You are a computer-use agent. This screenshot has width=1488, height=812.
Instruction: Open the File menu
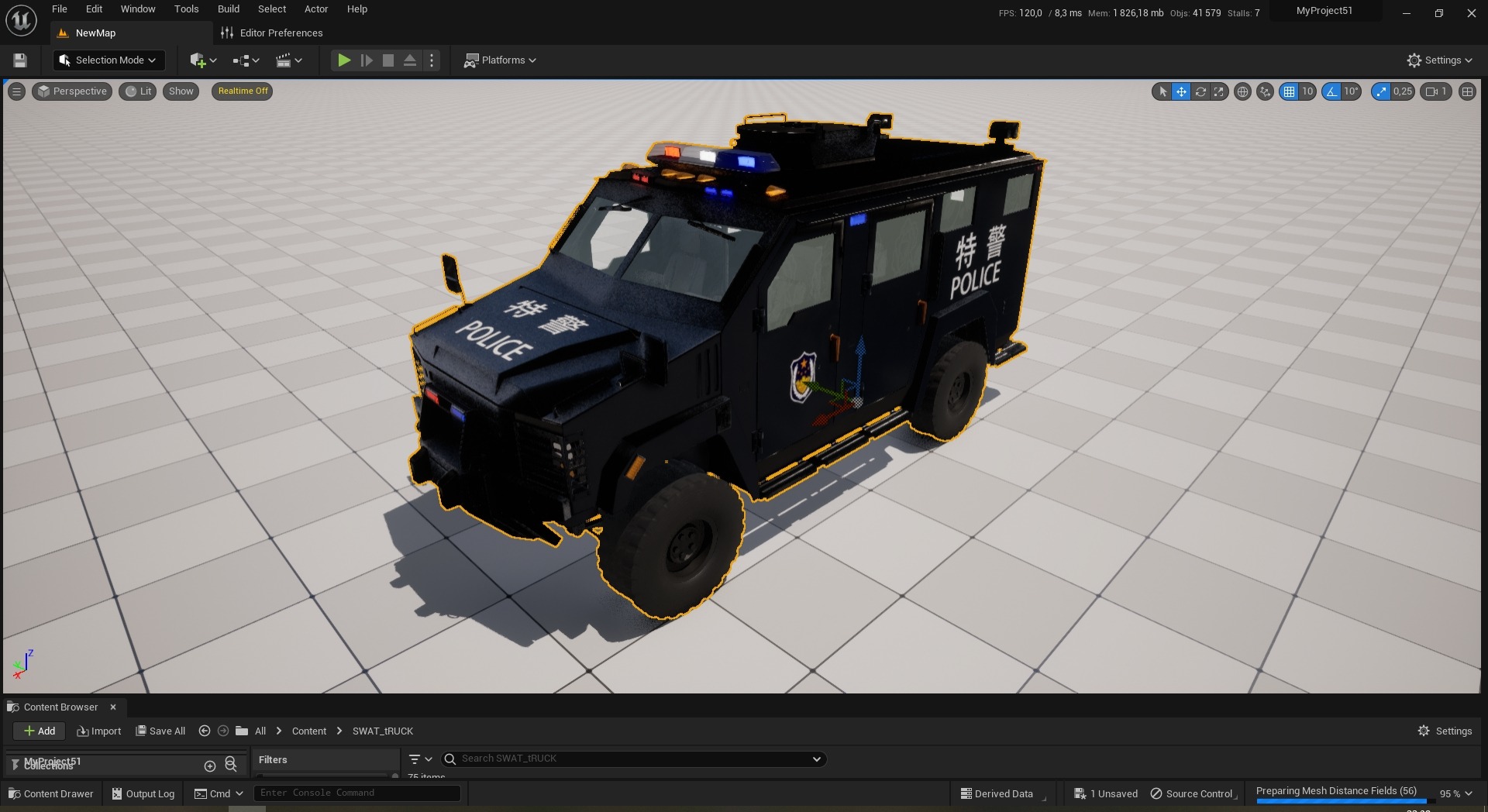(60, 9)
